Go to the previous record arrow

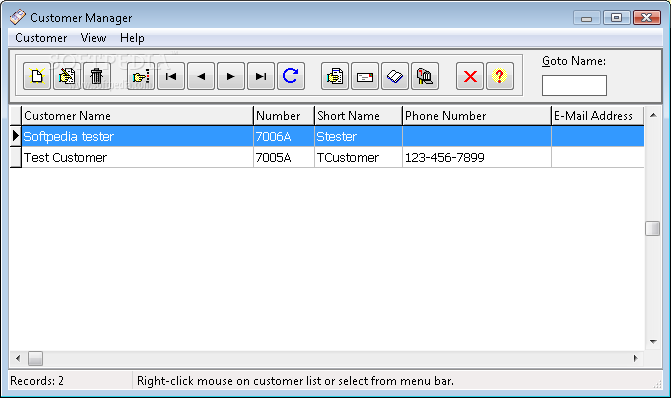point(201,76)
